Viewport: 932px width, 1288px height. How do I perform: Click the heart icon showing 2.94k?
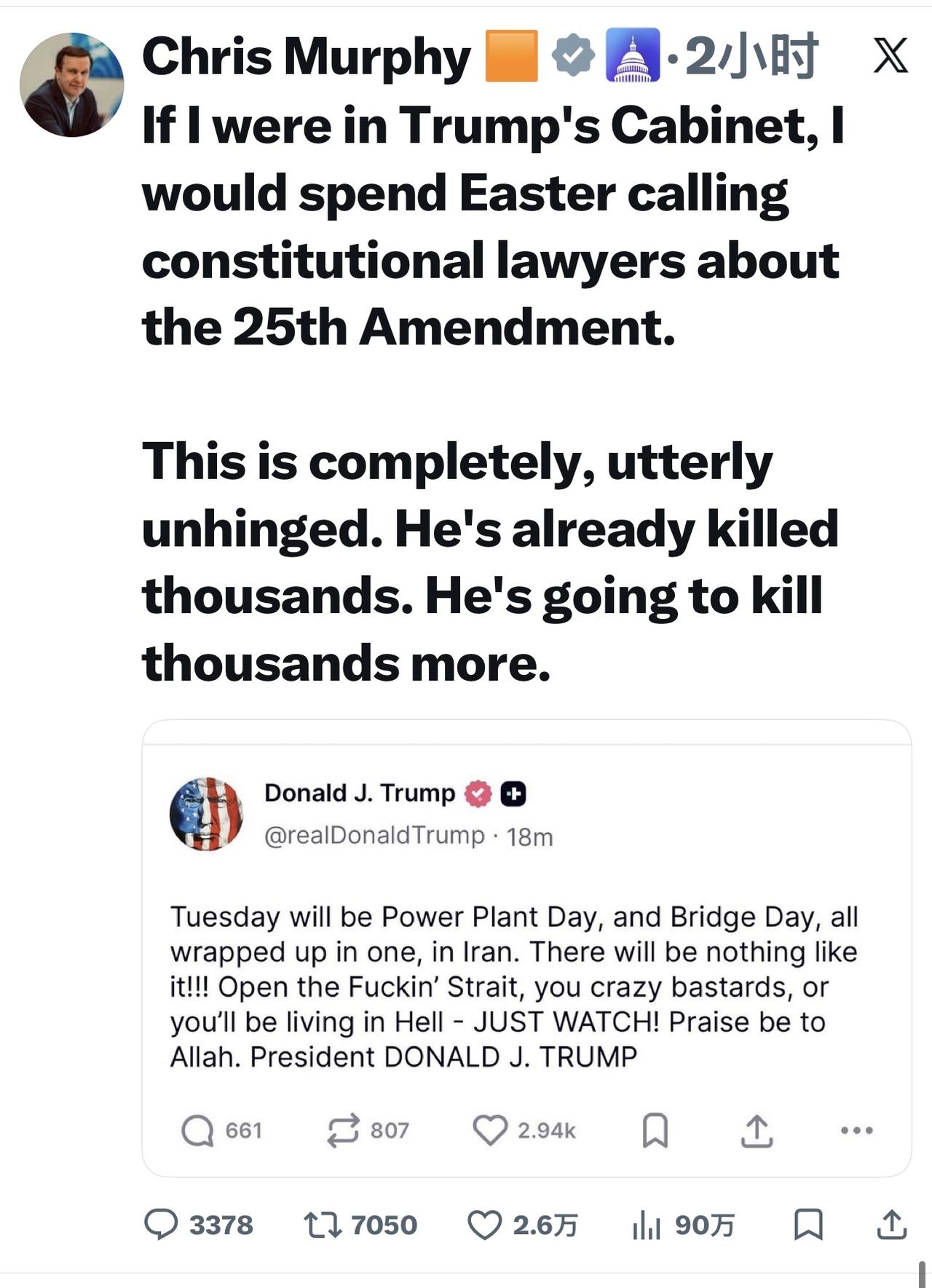tap(489, 1130)
